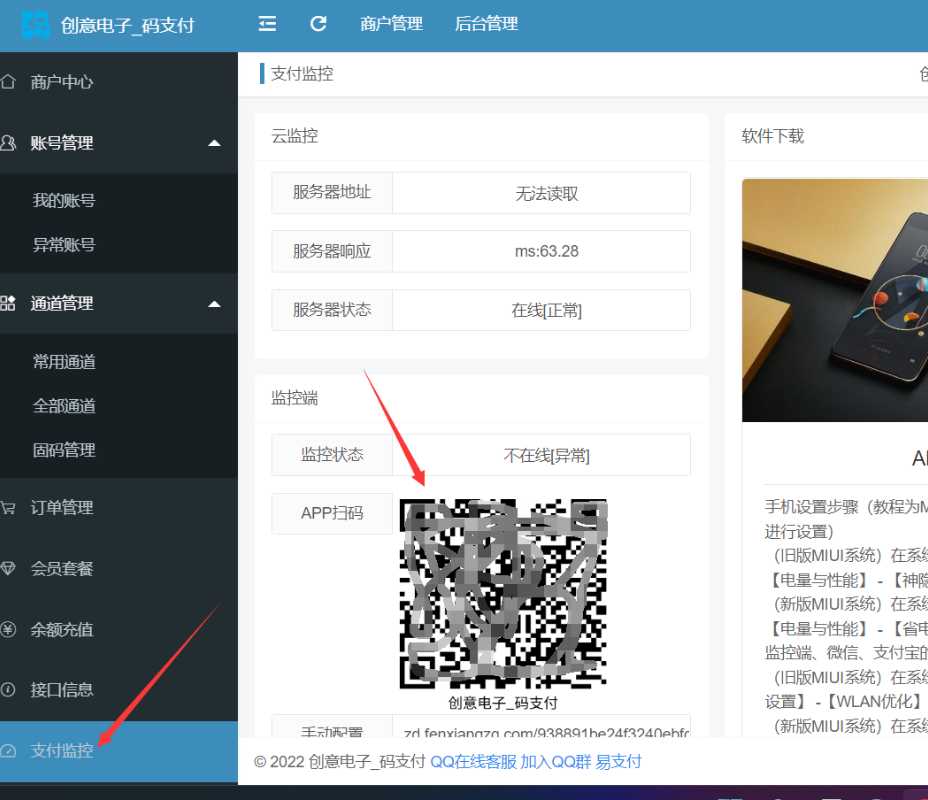Image resolution: width=928 pixels, height=800 pixels.
Task: Open 常用通道 submenu item
Action: click(64, 362)
